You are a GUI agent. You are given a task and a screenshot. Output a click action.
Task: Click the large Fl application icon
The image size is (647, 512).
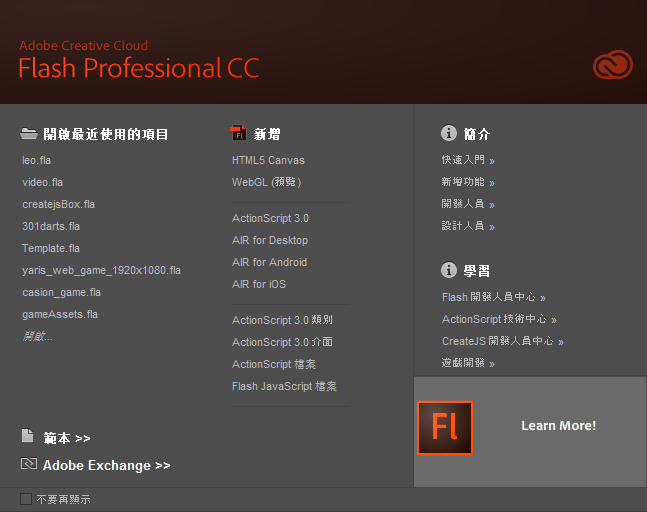tap(445, 428)
